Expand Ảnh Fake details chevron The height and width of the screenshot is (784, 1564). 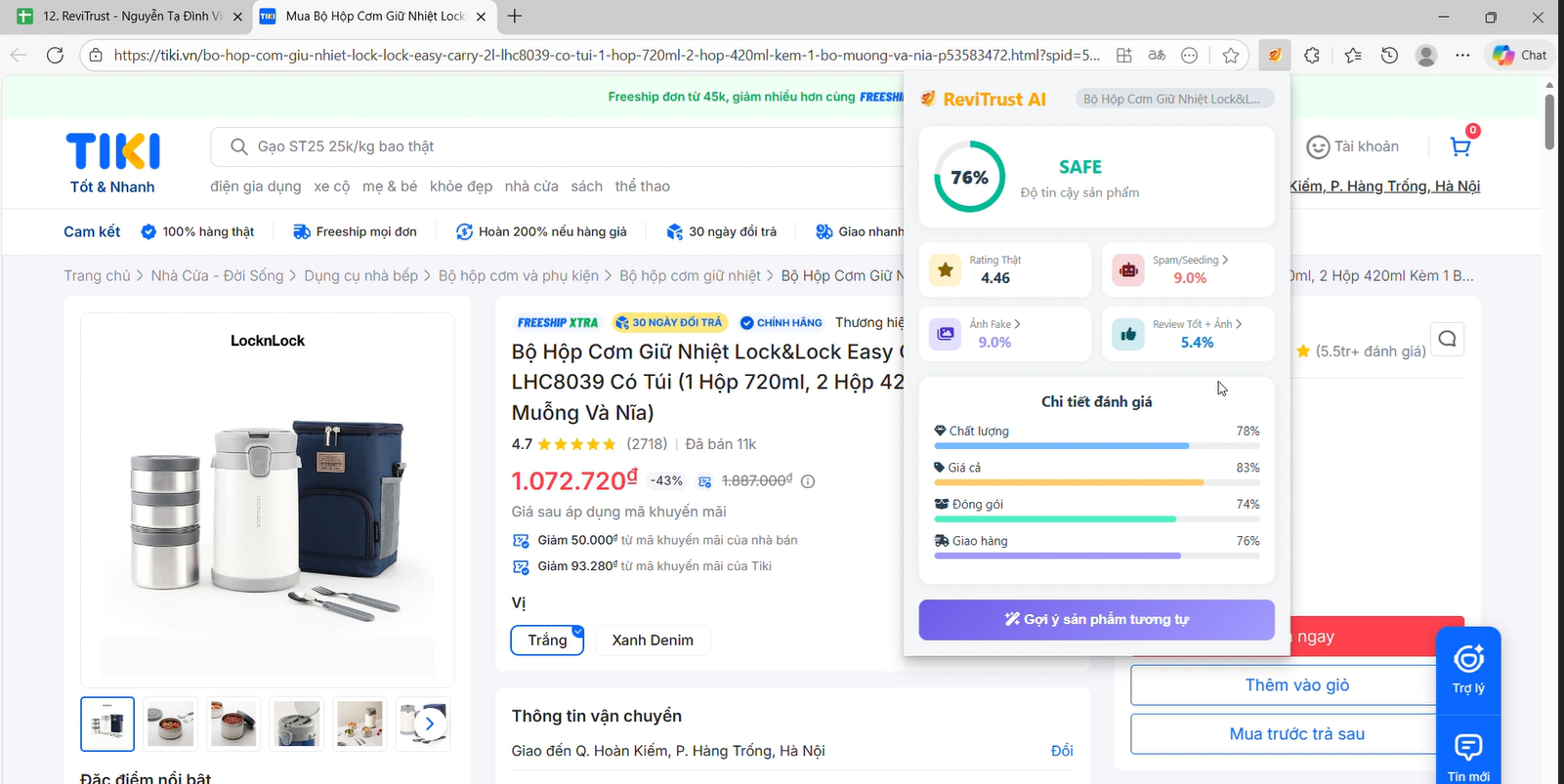point(1017,324)
